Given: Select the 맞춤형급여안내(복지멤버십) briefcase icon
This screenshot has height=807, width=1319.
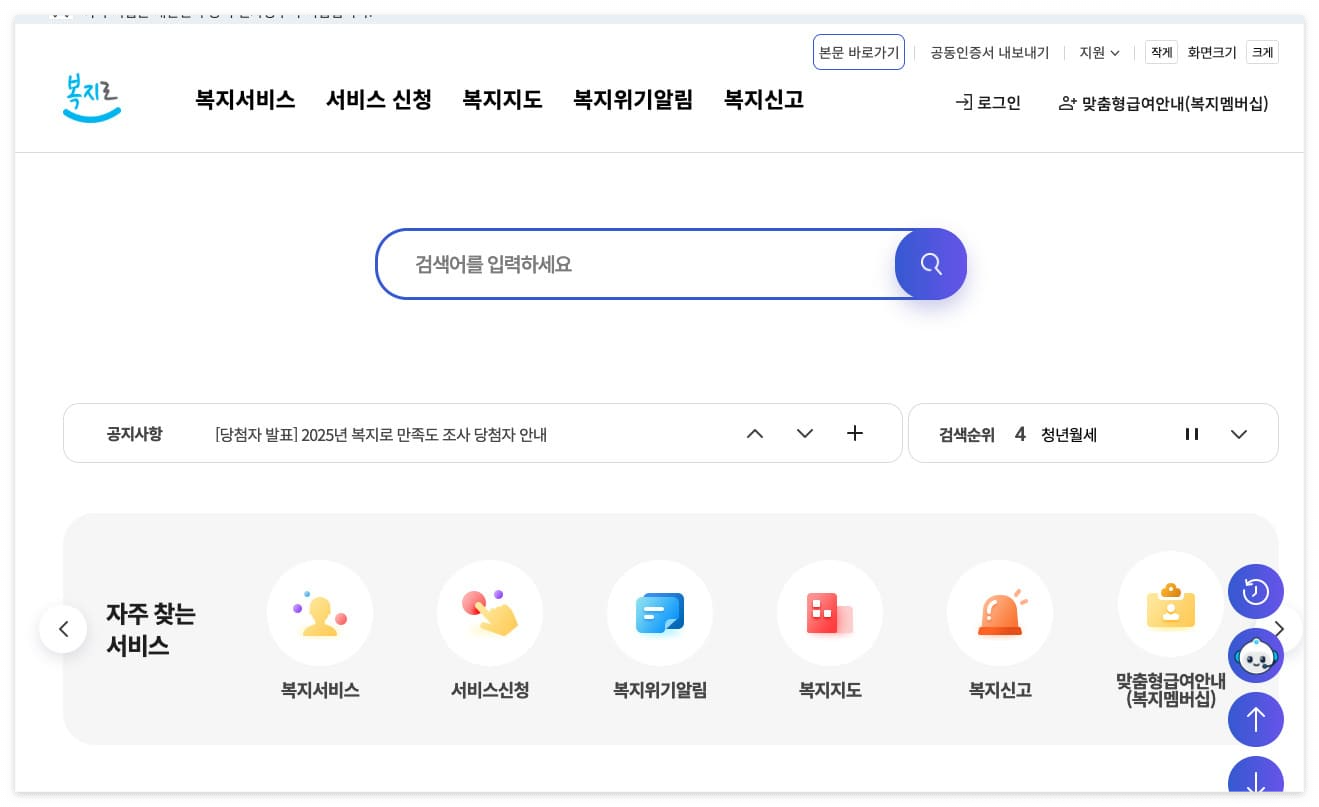Looking at the screenshot, I should click(1170, 605).
